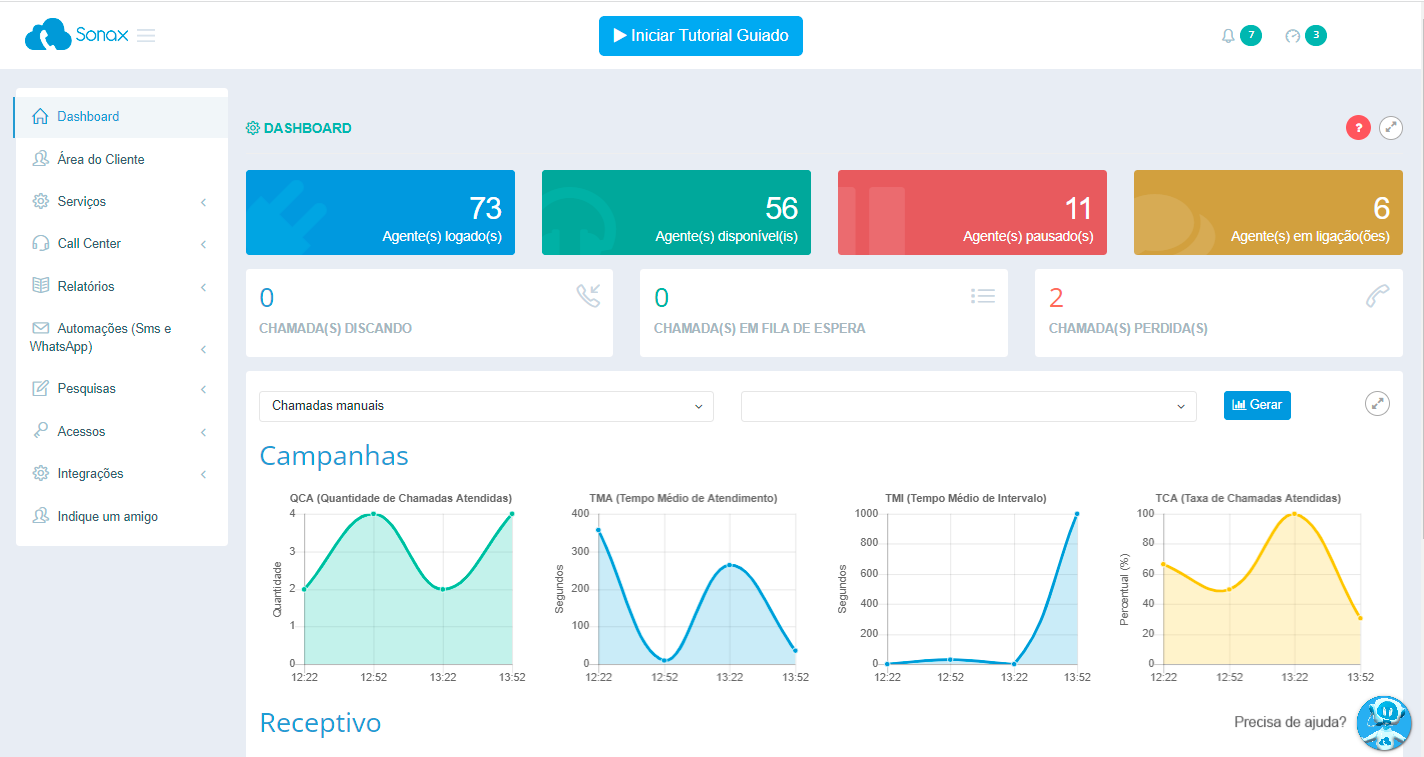Expand the Serviços sidebar menu

121,202
